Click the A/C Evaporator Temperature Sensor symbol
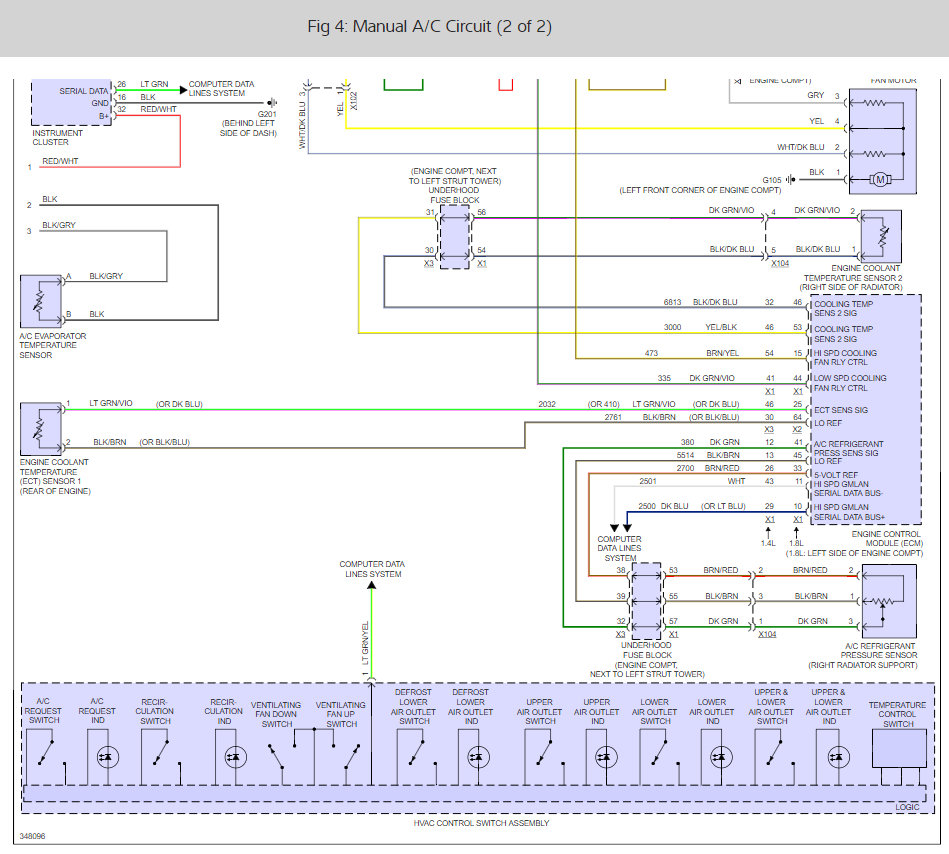Screen dimensions: 949x854 41,301
